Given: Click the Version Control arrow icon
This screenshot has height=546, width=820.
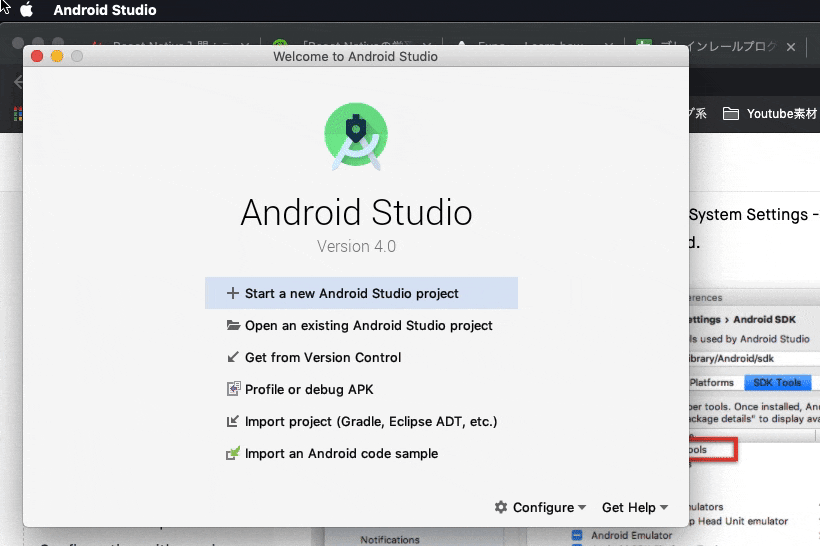Looking at the screenshot, I should (233, 357).
